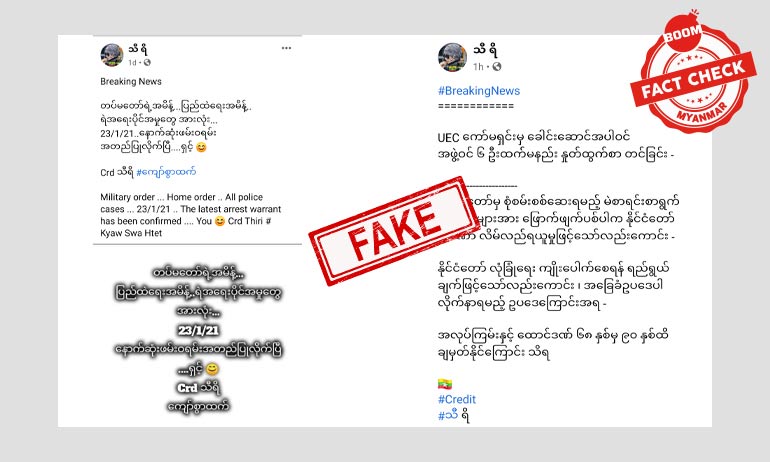Click the author name on the left post
Screen dimensions: 770x462
138,49
